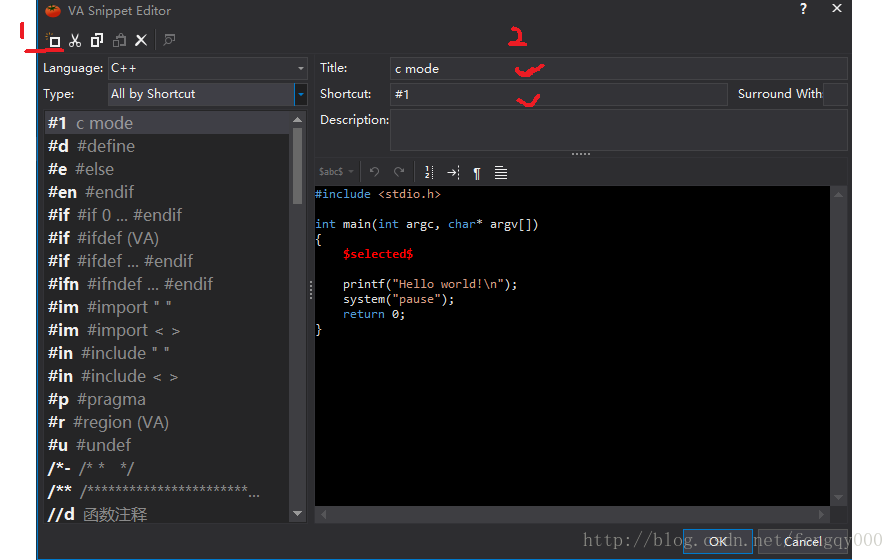This screenshot has height=560, width=894.
Task: Select the #include < > snippet
Action: pos(168,376)
